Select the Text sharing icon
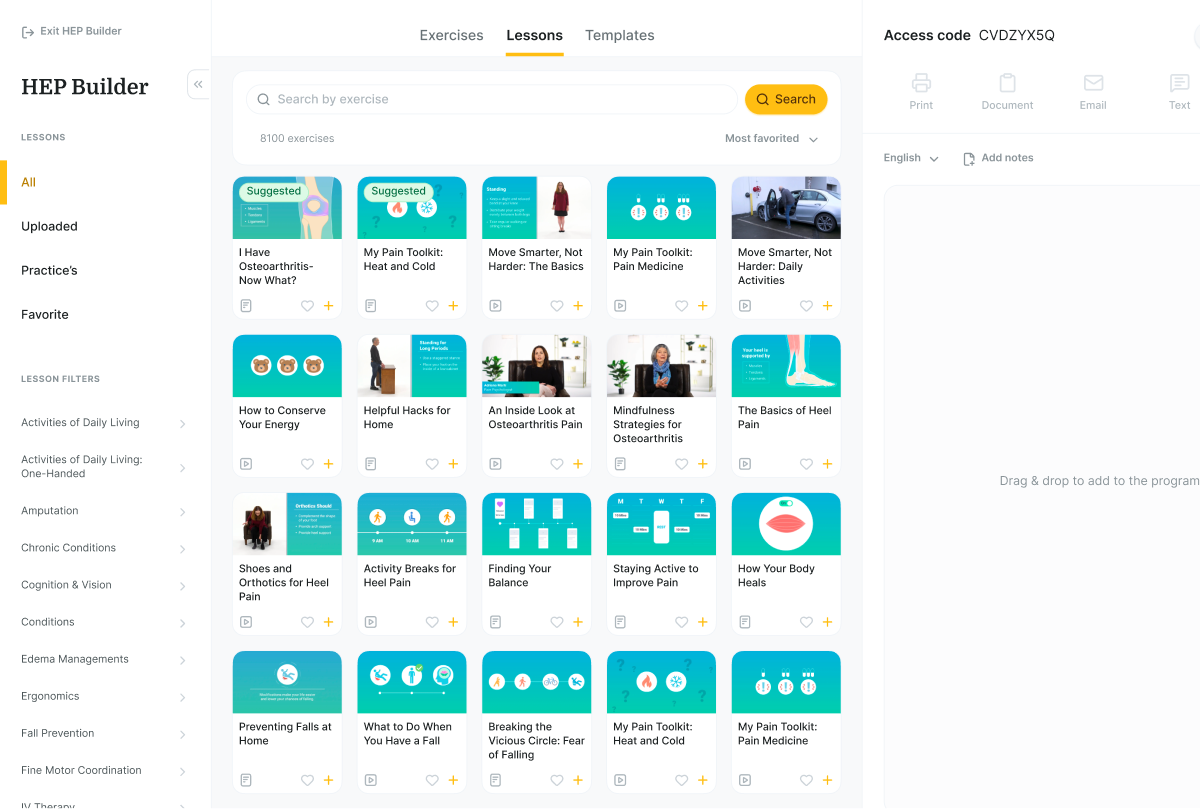 [x=1179, y=84]
